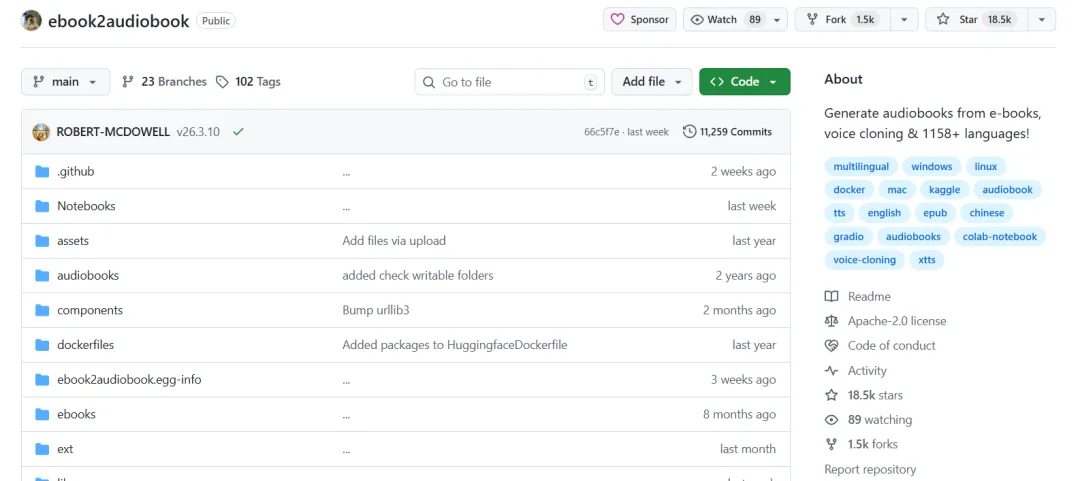The width and height of the screenshot is (1080, 481).
Task: Click the repository owner avatar beside ebook2audiobook
Action: point(32,21)
